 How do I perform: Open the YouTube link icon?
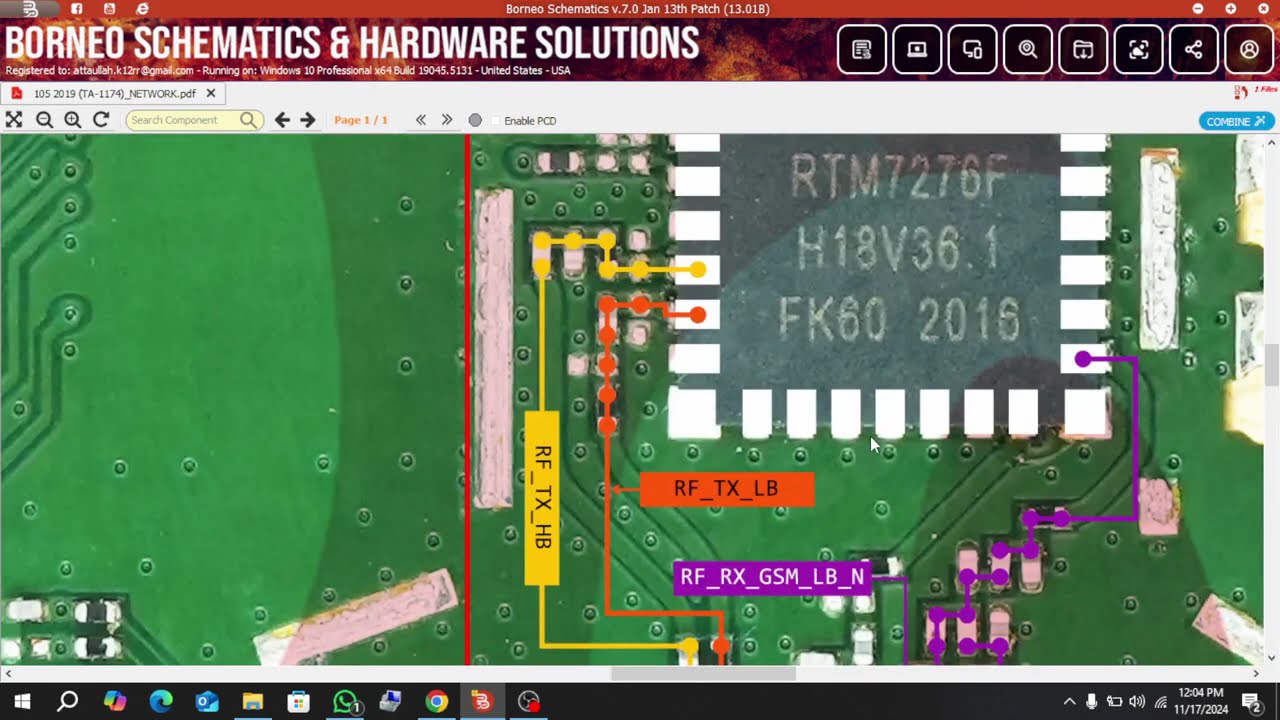point(109,9)
